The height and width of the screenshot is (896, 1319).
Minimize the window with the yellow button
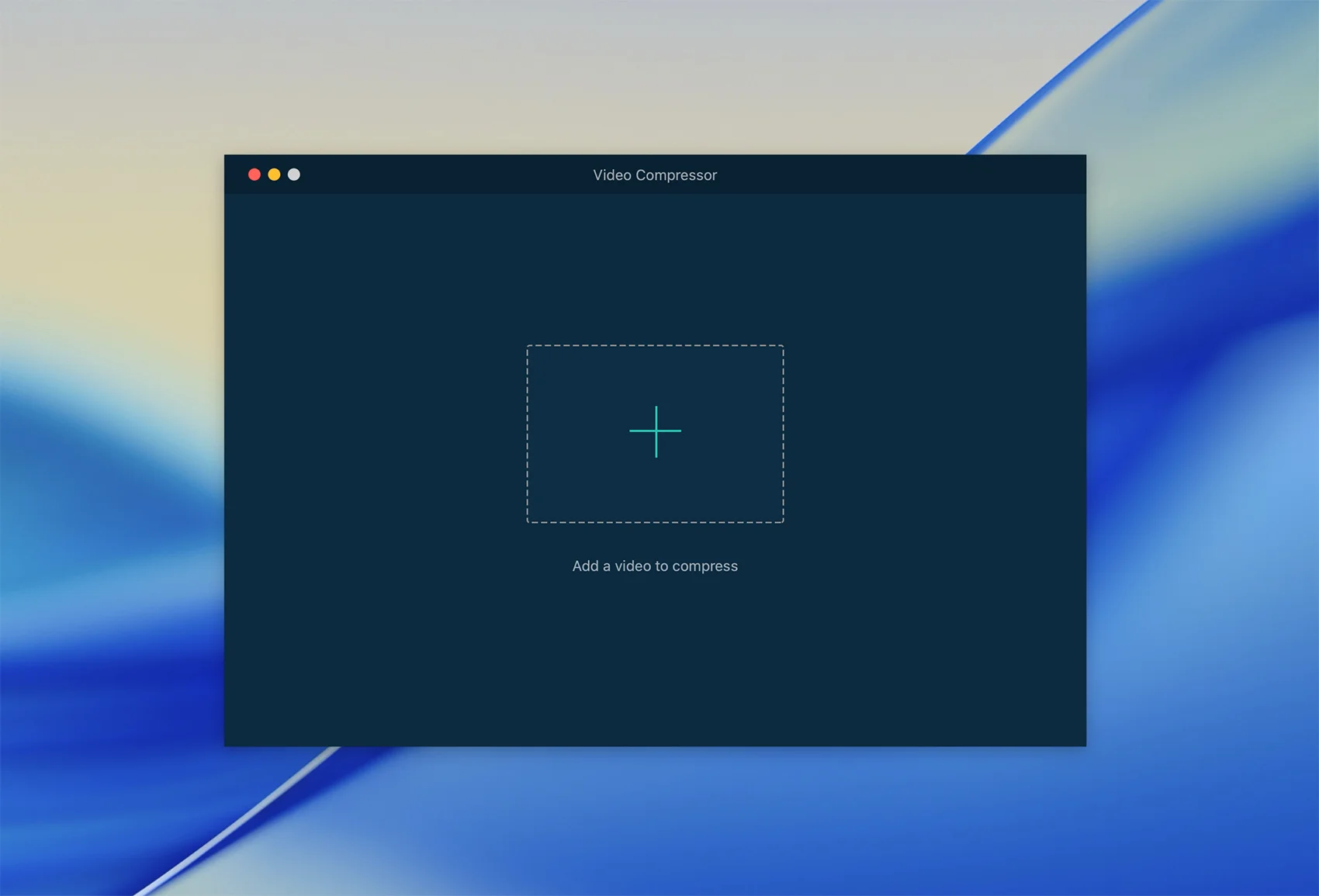pos(274,175)
